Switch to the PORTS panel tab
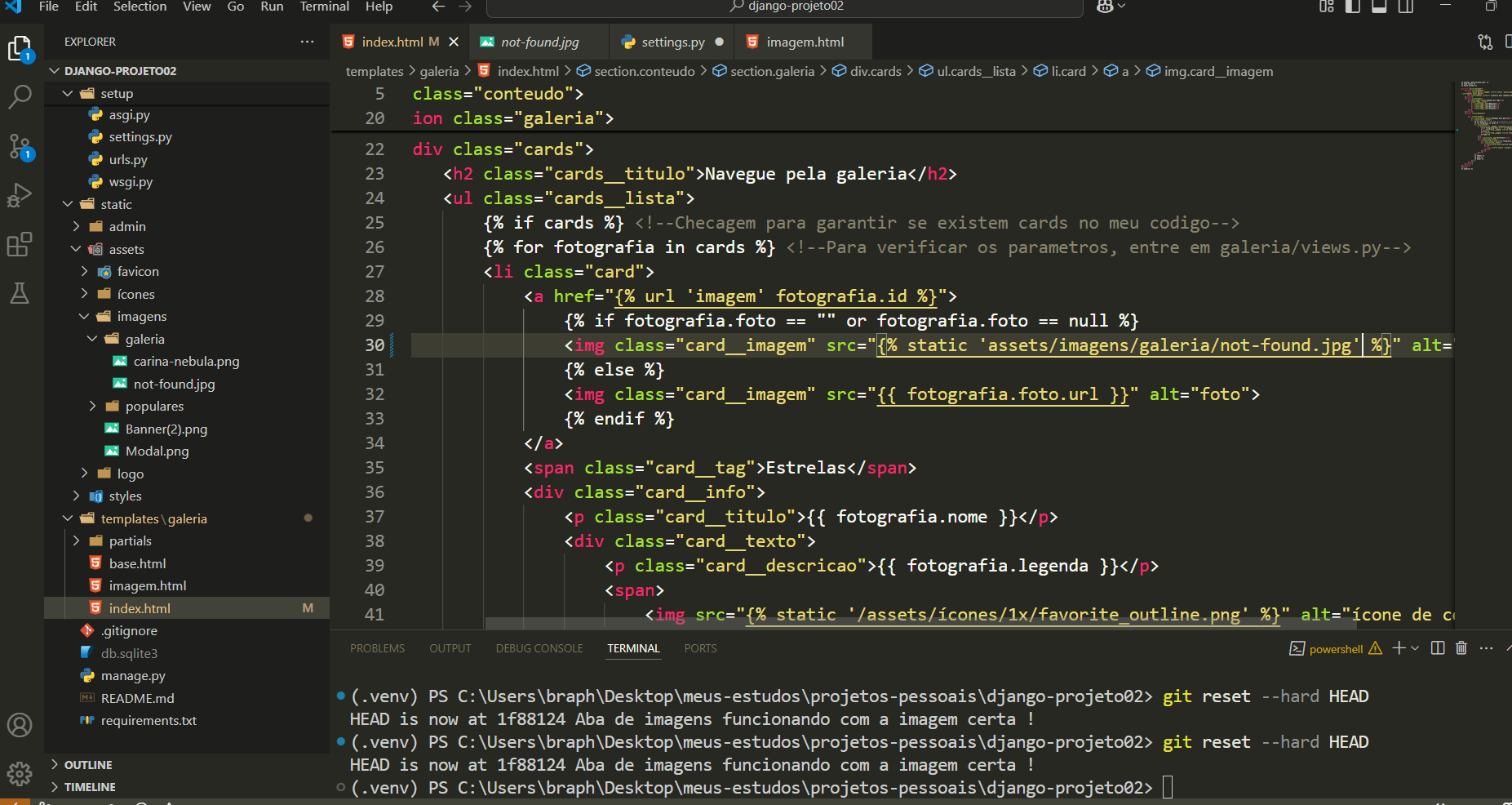 [700, 648]
